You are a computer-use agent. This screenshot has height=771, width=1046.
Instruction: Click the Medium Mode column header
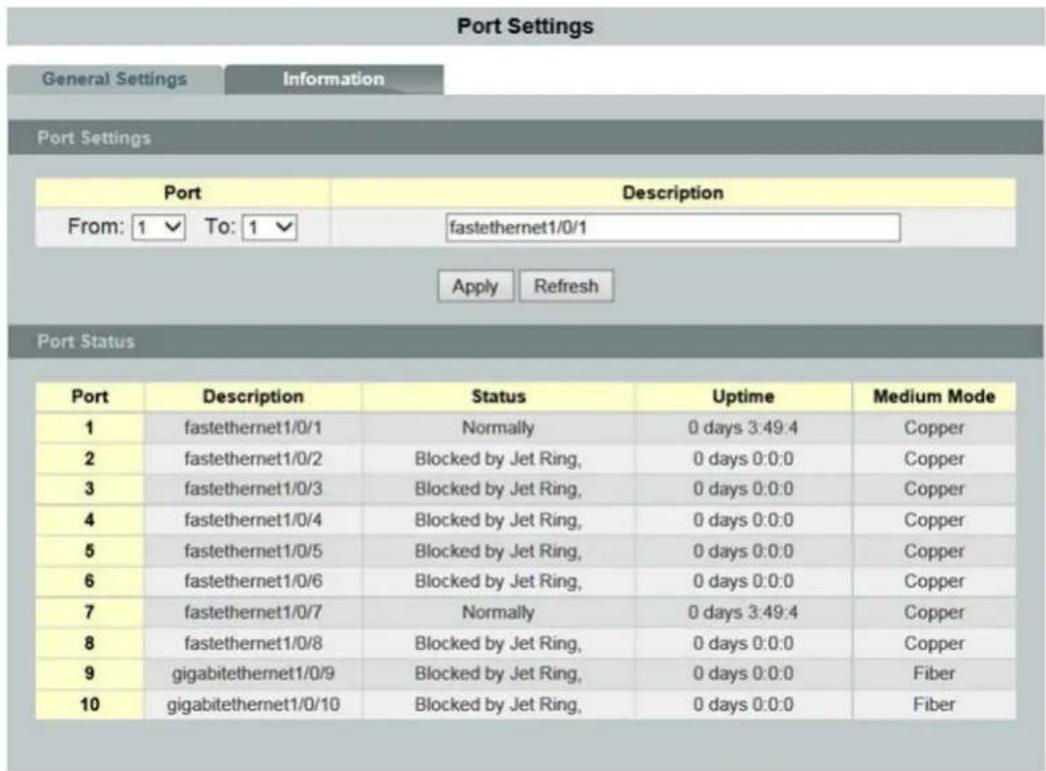(934, 397)
